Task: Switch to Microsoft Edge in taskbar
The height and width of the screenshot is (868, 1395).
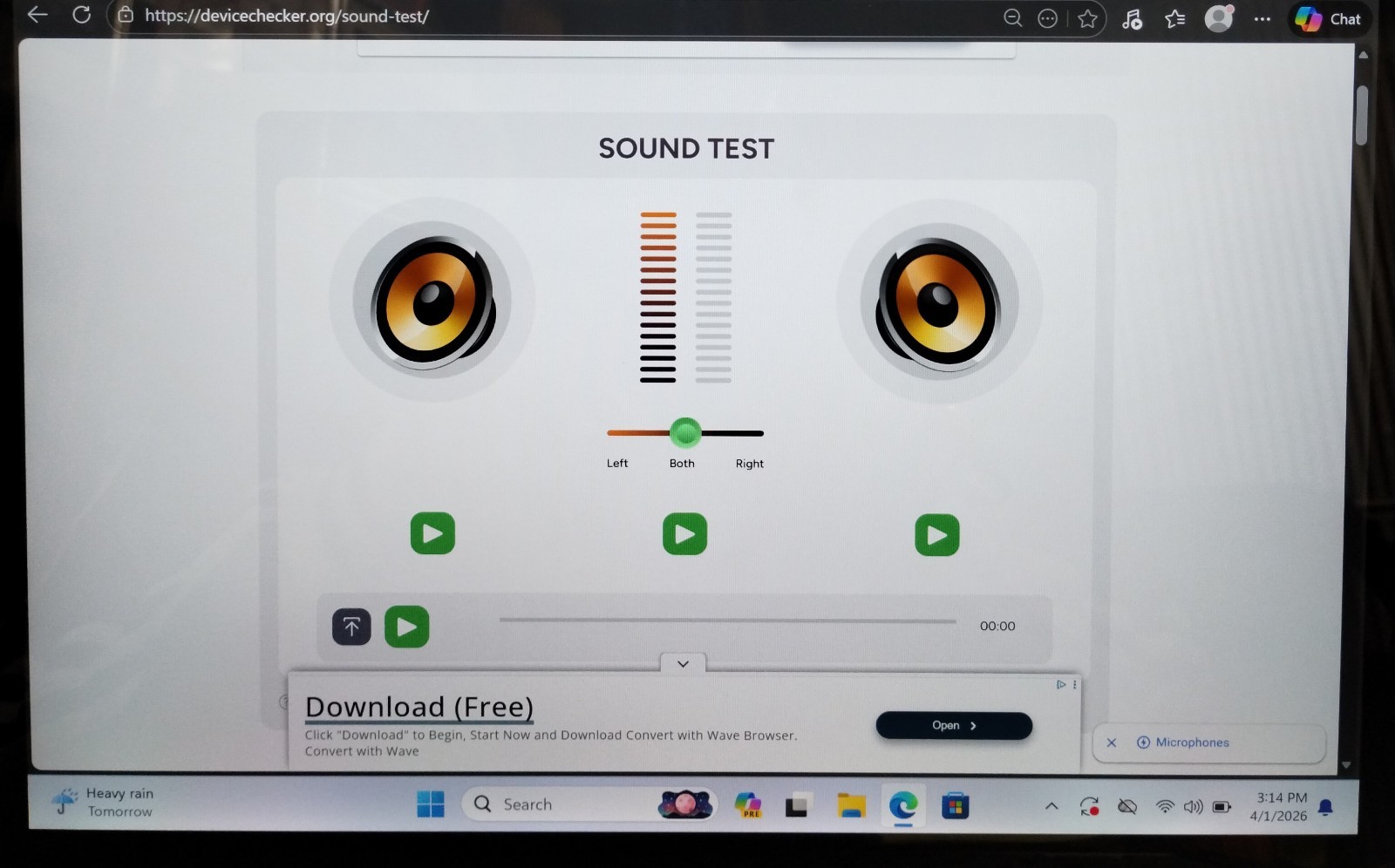Action: click(903, 806)
